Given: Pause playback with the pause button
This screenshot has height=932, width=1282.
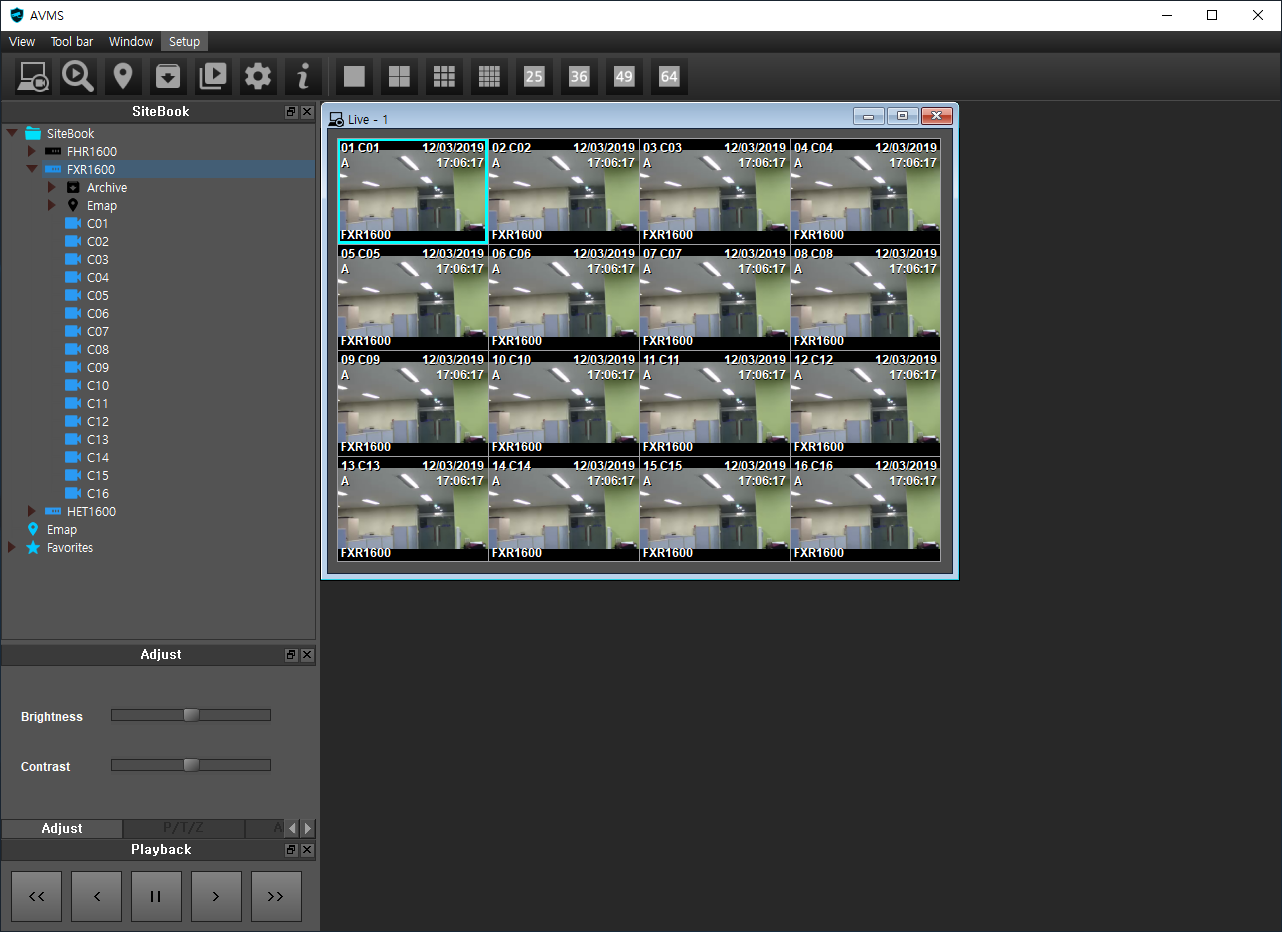Looking at the screenshot, I should pos(156,897).
